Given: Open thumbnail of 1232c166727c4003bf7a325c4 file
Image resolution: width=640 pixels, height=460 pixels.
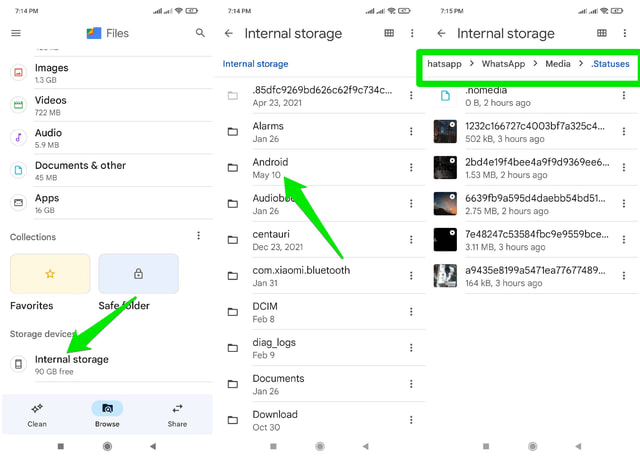Looking at the screenshot, I should (x=445, y=131).
